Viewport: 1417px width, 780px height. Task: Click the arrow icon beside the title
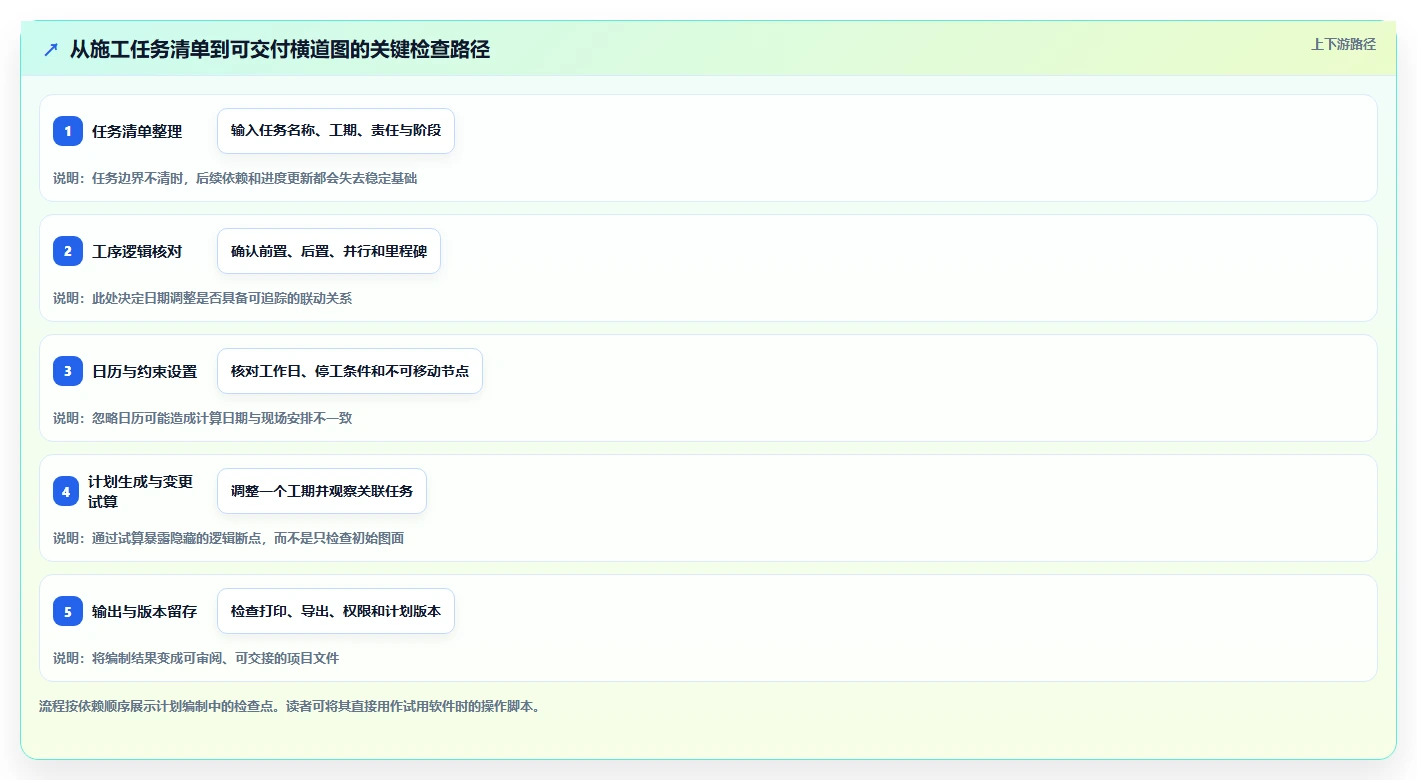pyautogui.click(x=51, y=49)
